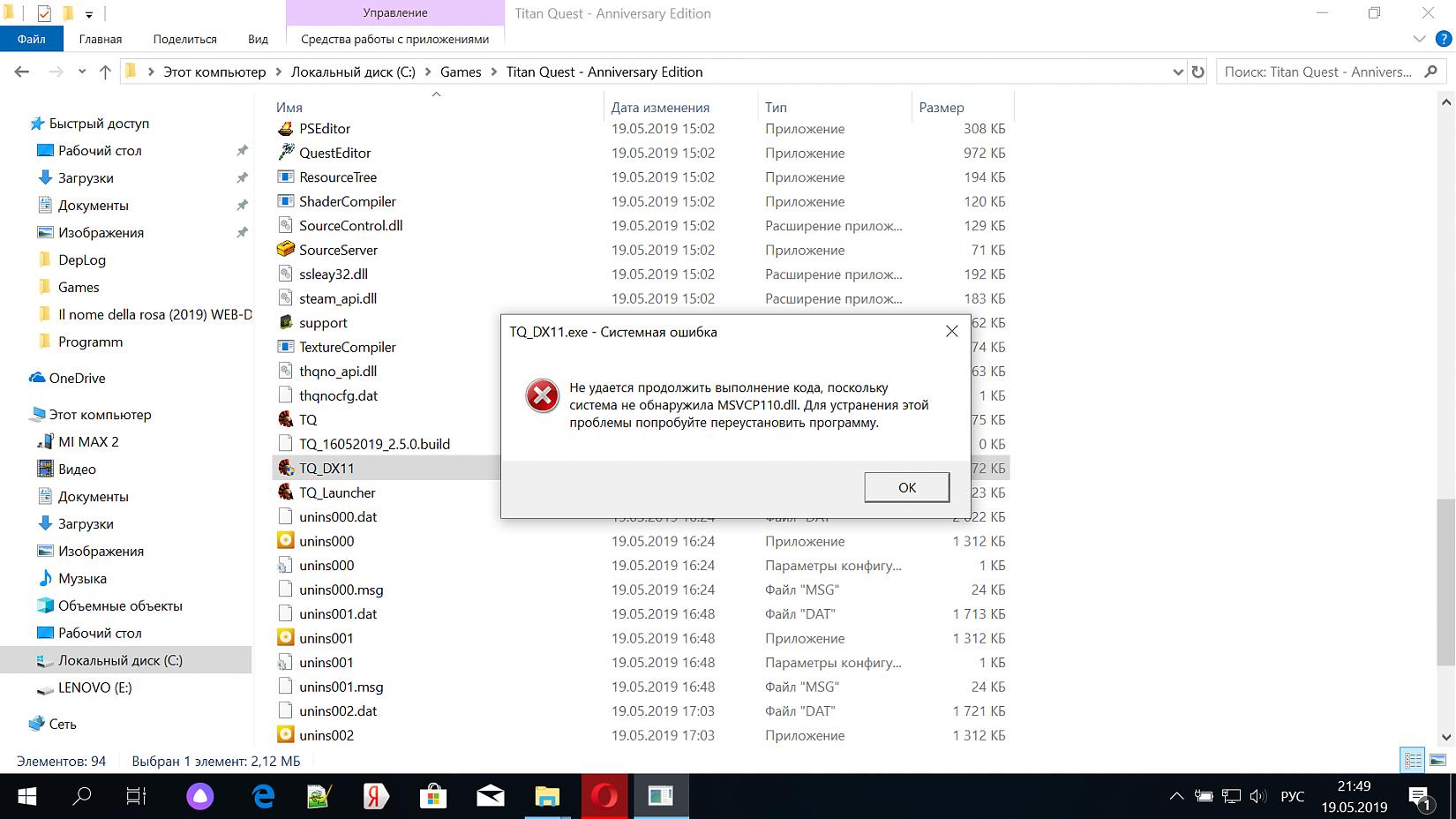1456x819 pixels.
Task: Open the DepLog folder in sidebar
Action: click(82, 260)
